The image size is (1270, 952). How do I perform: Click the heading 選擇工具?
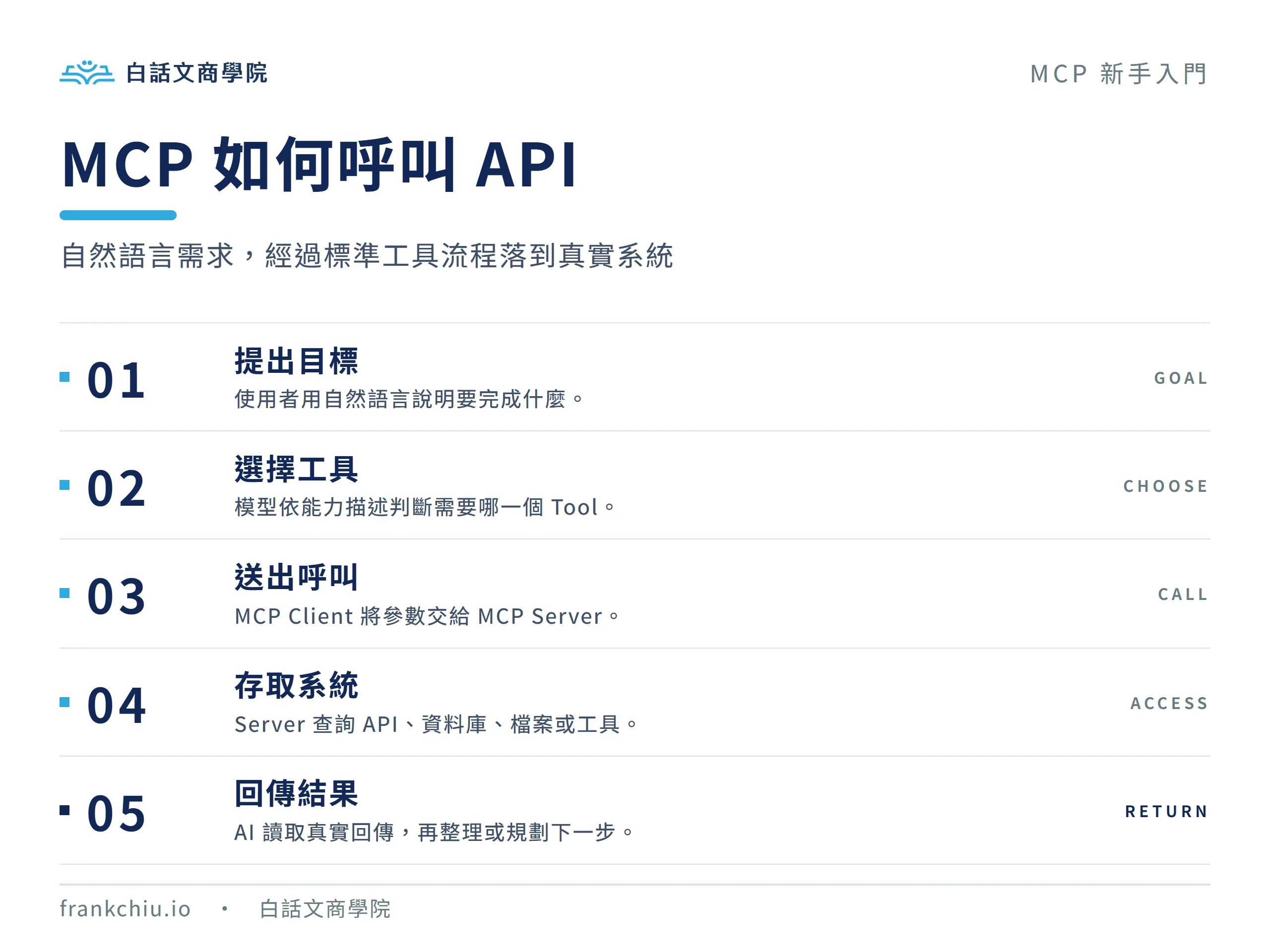pos(296,469)
